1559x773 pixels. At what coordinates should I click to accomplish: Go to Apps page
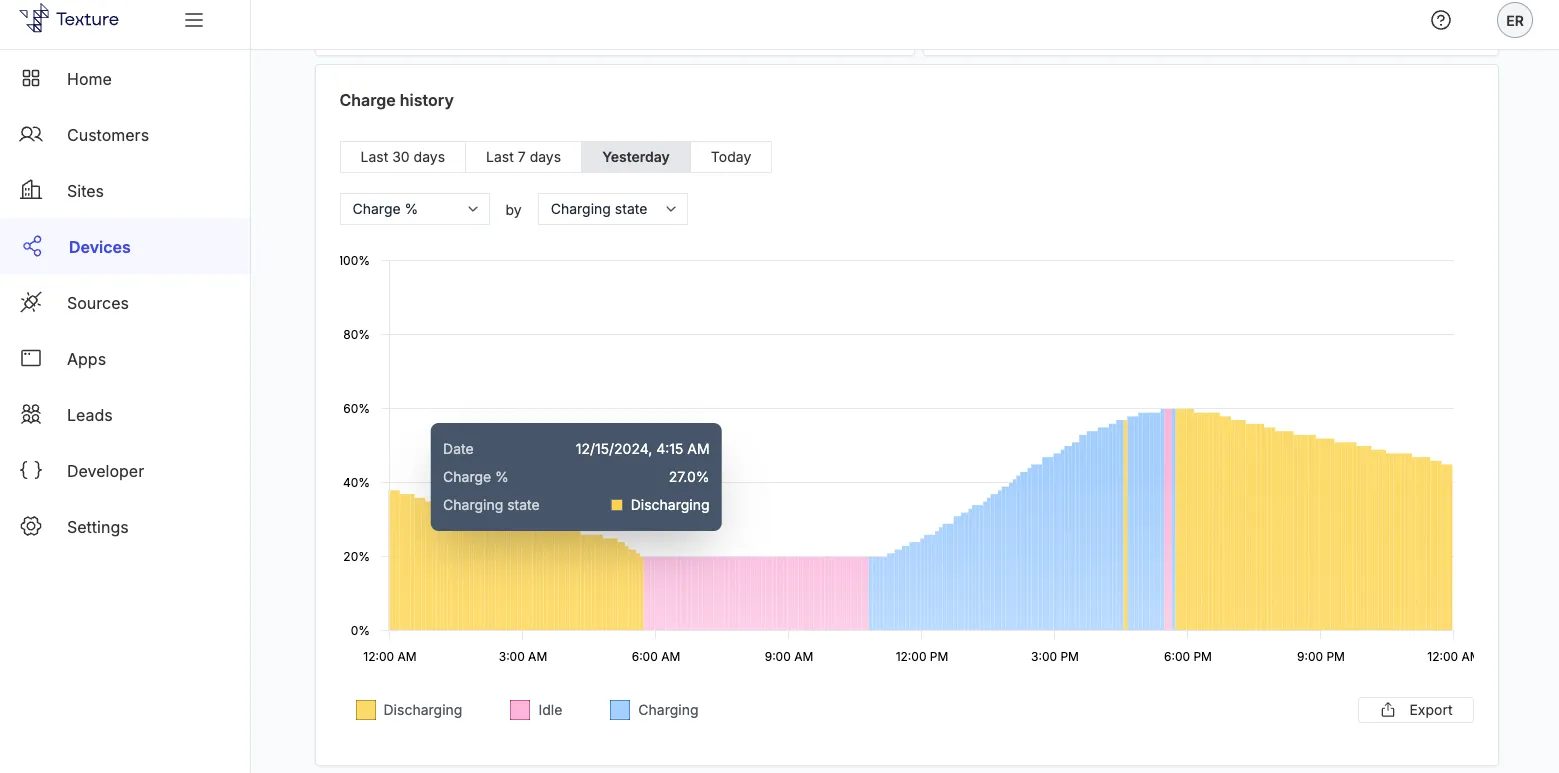click(x=125, y=359)
